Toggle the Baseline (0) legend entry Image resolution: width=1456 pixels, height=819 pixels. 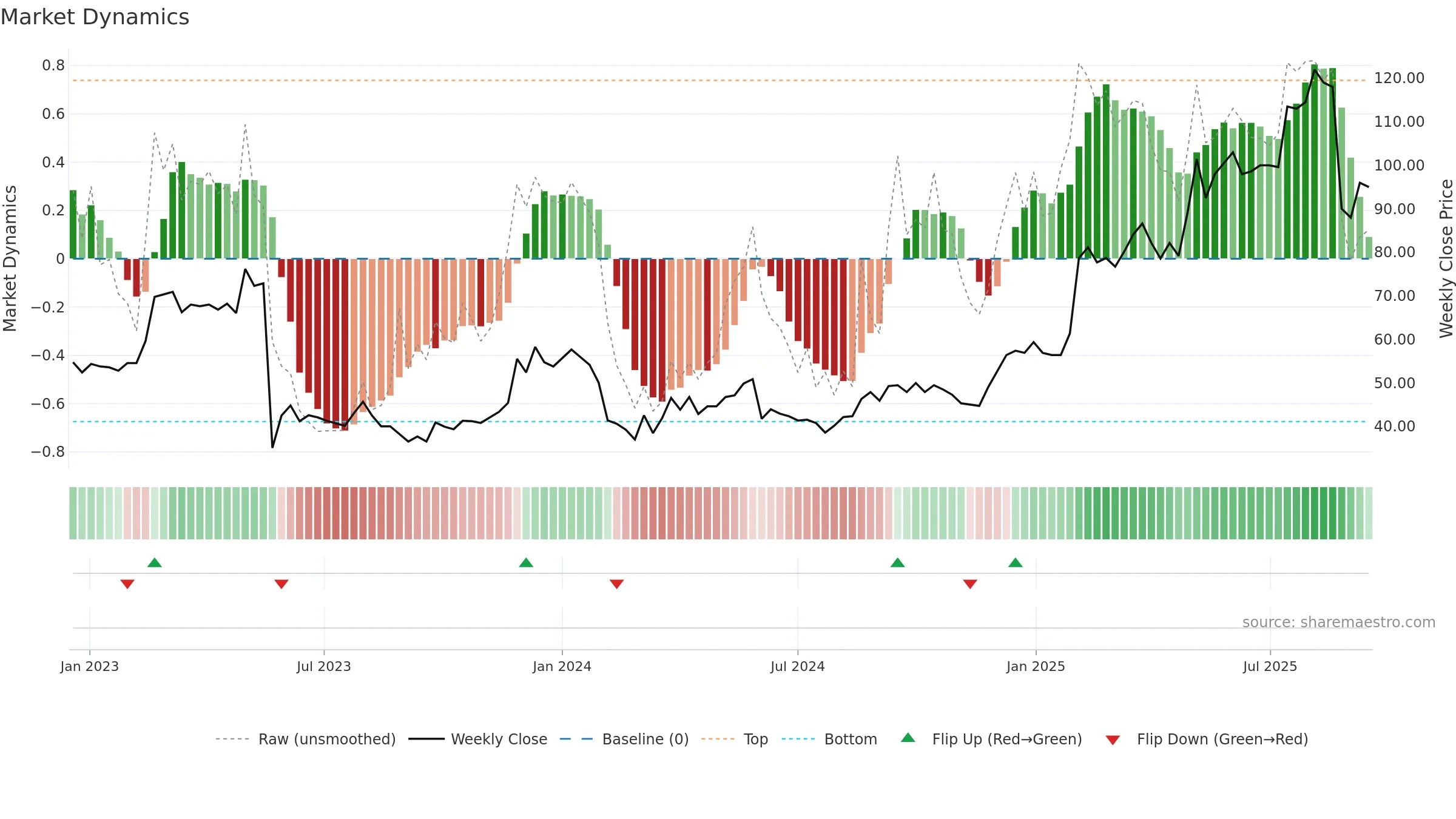point(645,739)
